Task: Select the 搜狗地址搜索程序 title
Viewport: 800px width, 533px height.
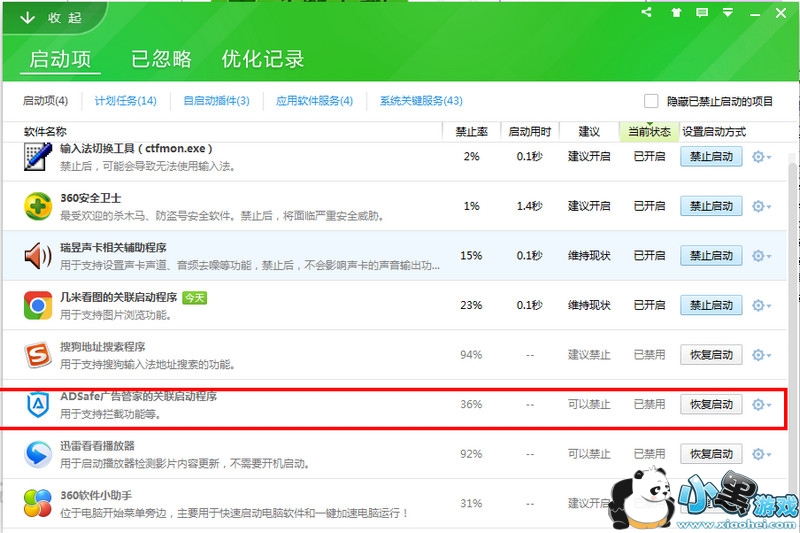Action: 103,347
